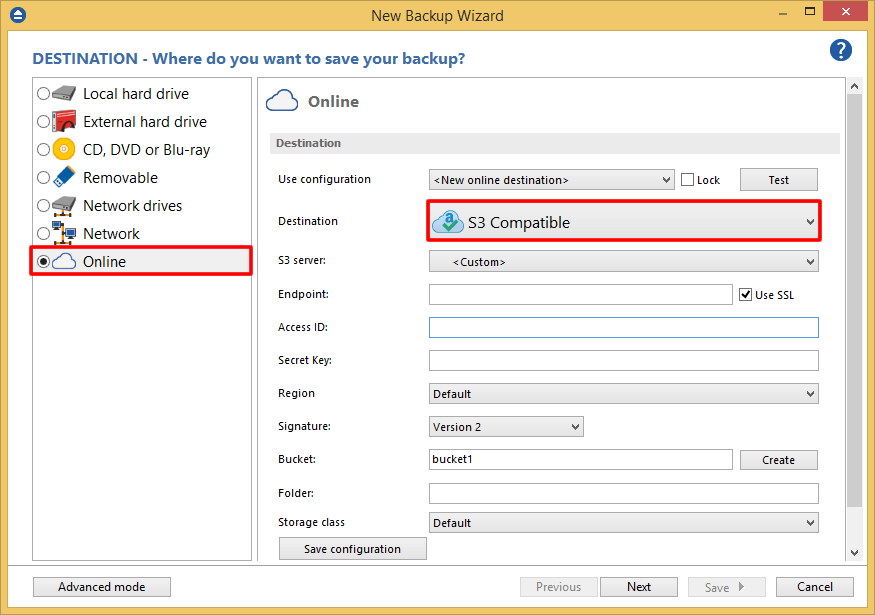Viewport: 875px width, 615px height.
Task: Click the Network drives icon
Action: (64, 205)
